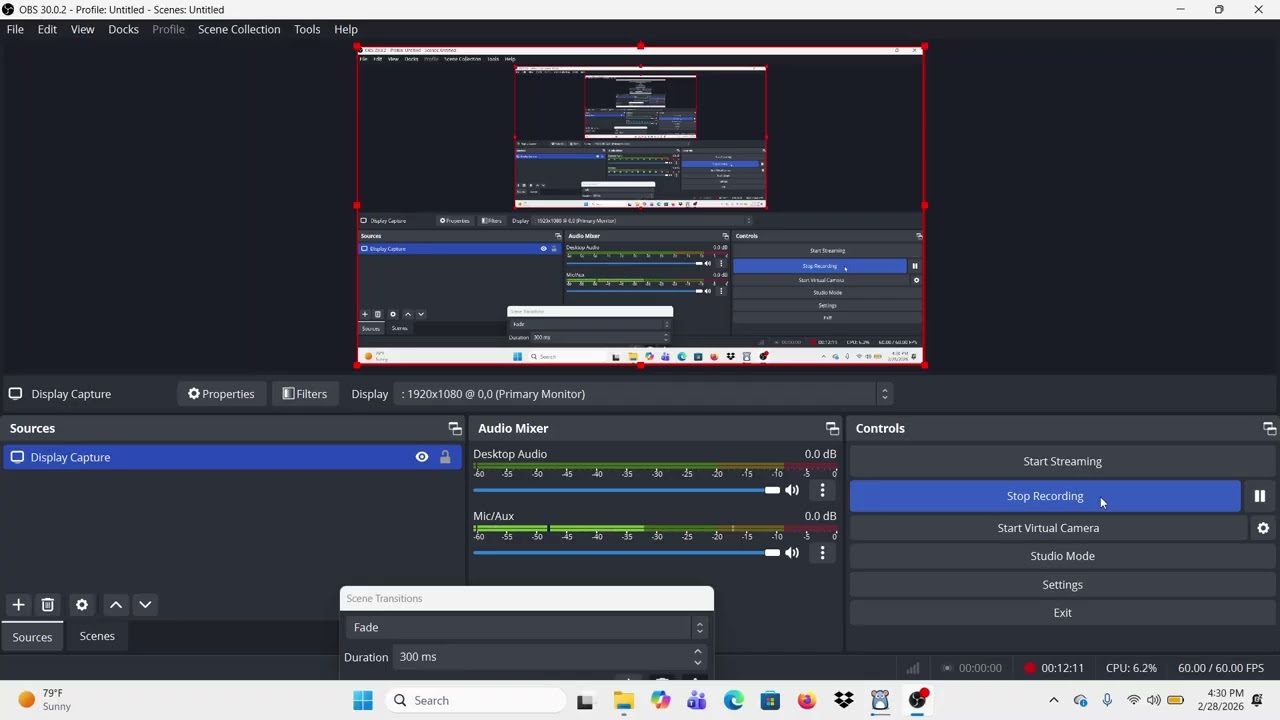Pop out the Sources dock panel
The image size is (1280, 720).
[x=455, y=428]
